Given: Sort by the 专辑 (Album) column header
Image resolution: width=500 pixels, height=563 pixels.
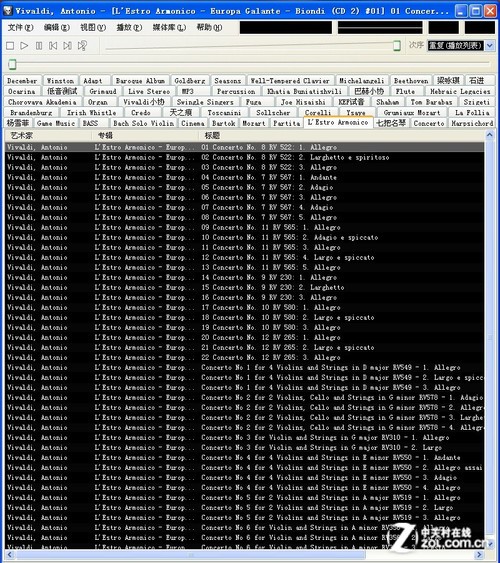Looking at the screenshot, I should [145, 135].
